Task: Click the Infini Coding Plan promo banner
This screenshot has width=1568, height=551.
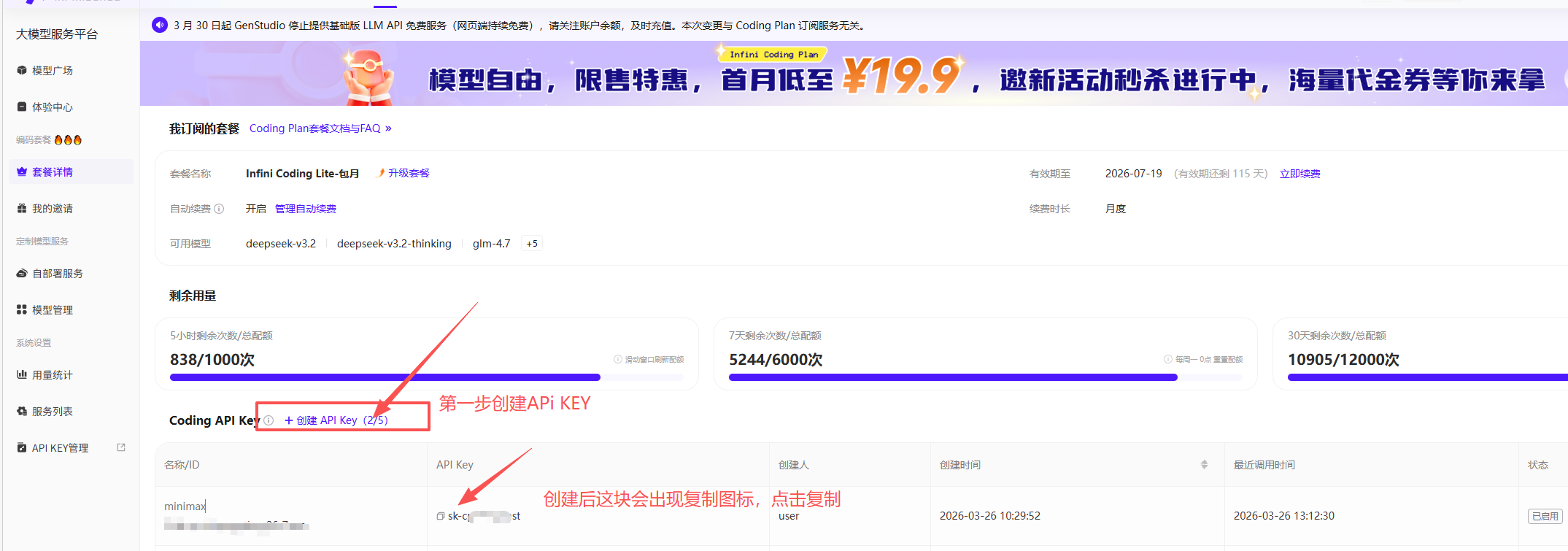Action: tap(854, 74)
